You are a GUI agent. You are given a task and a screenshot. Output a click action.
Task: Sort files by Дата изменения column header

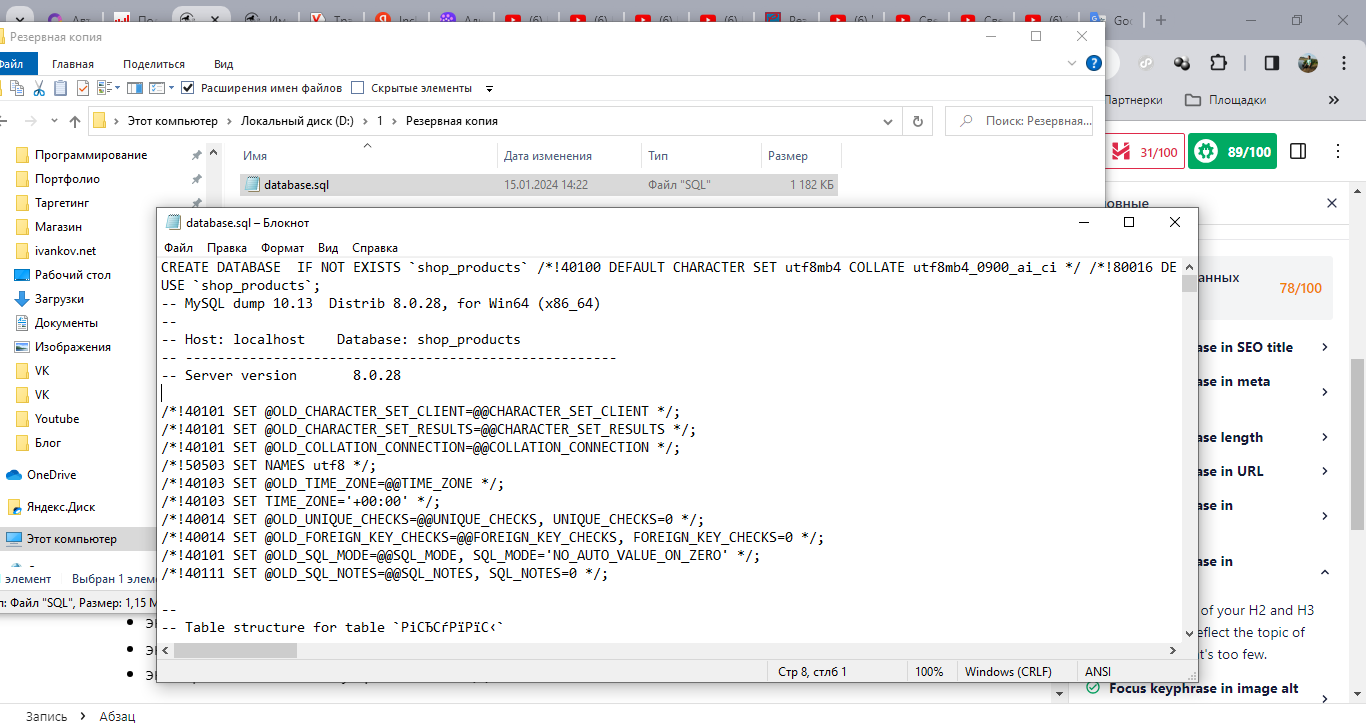point(569,156)
